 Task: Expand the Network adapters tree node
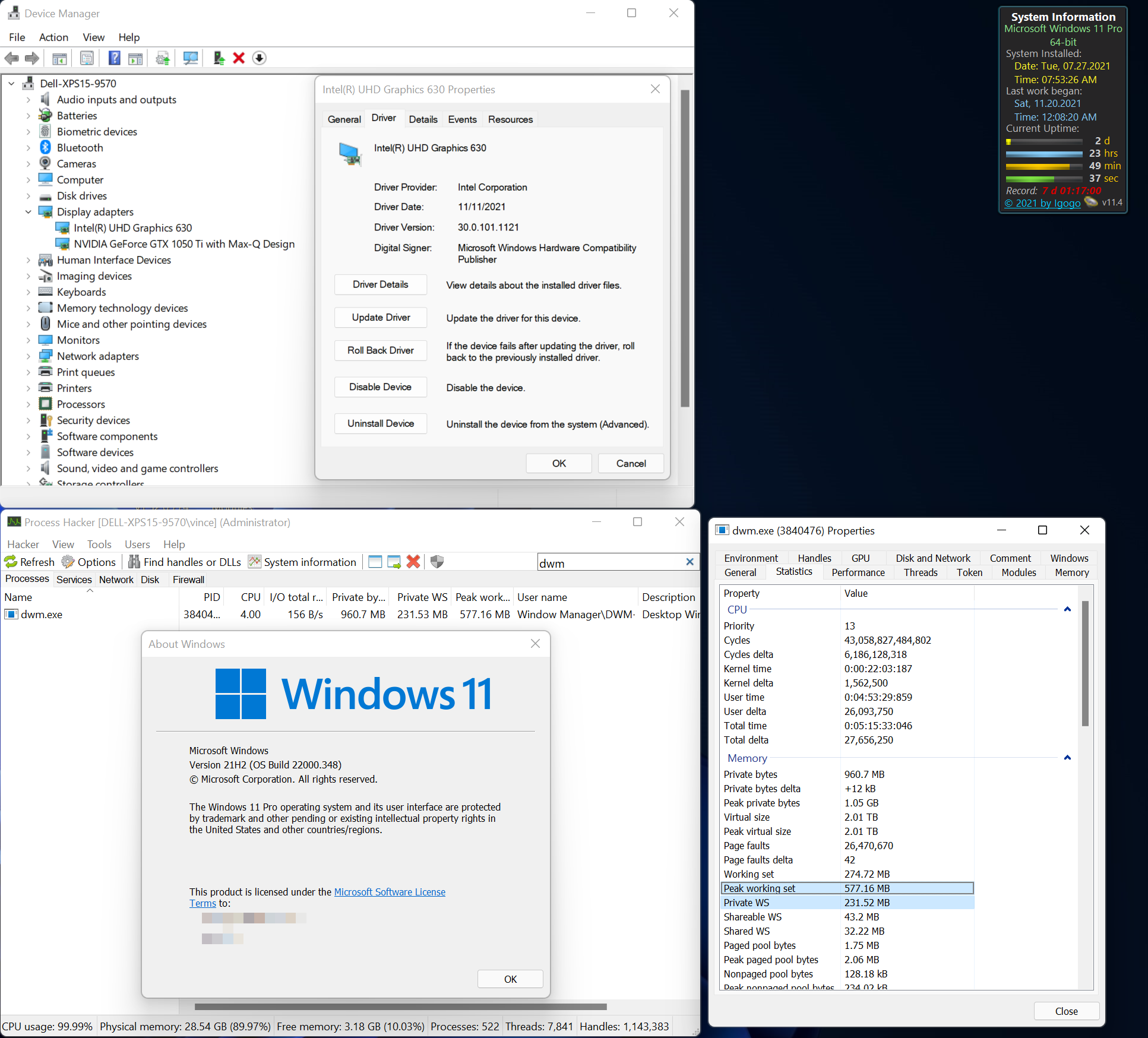click(x=28, y=356)
